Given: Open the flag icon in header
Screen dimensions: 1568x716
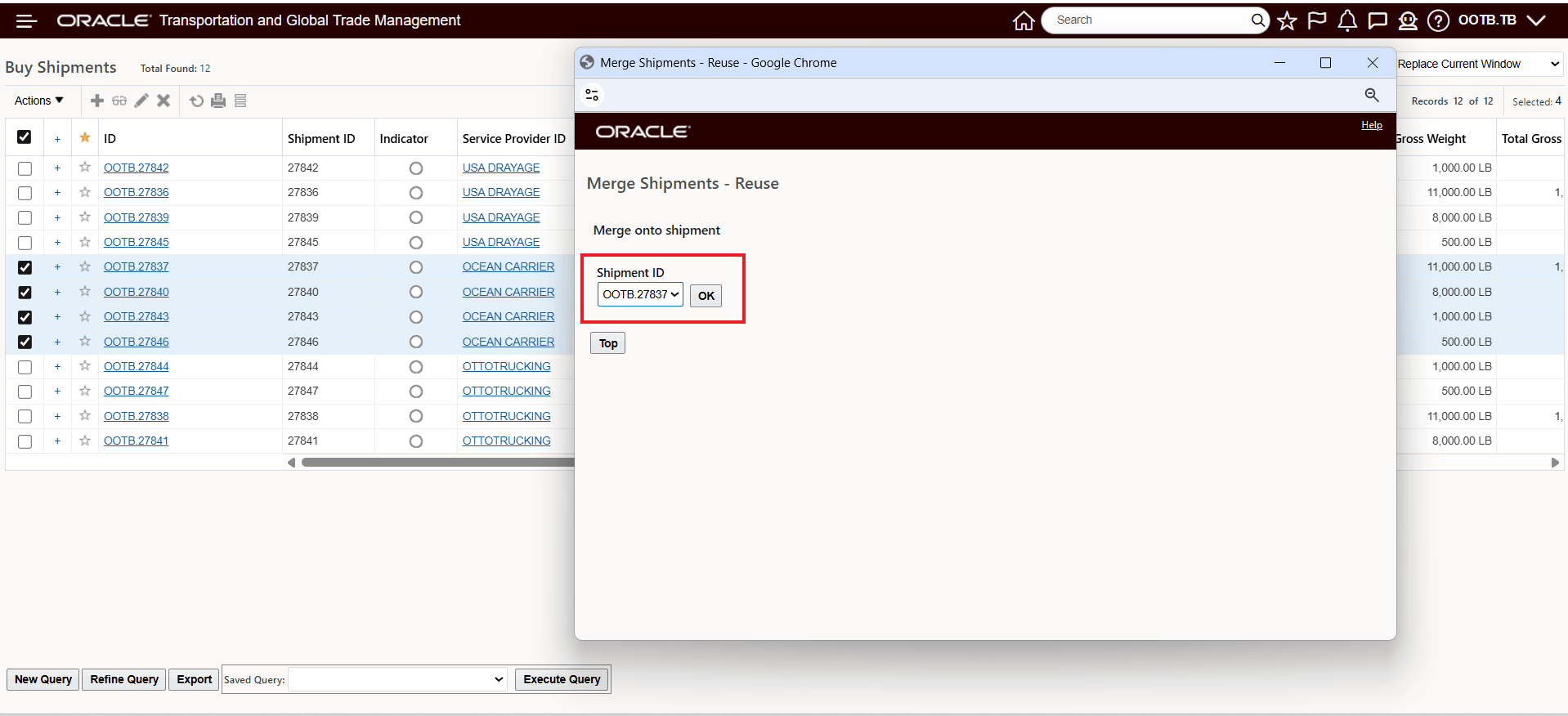Looking at the screenshot, I should [1317, 20].
